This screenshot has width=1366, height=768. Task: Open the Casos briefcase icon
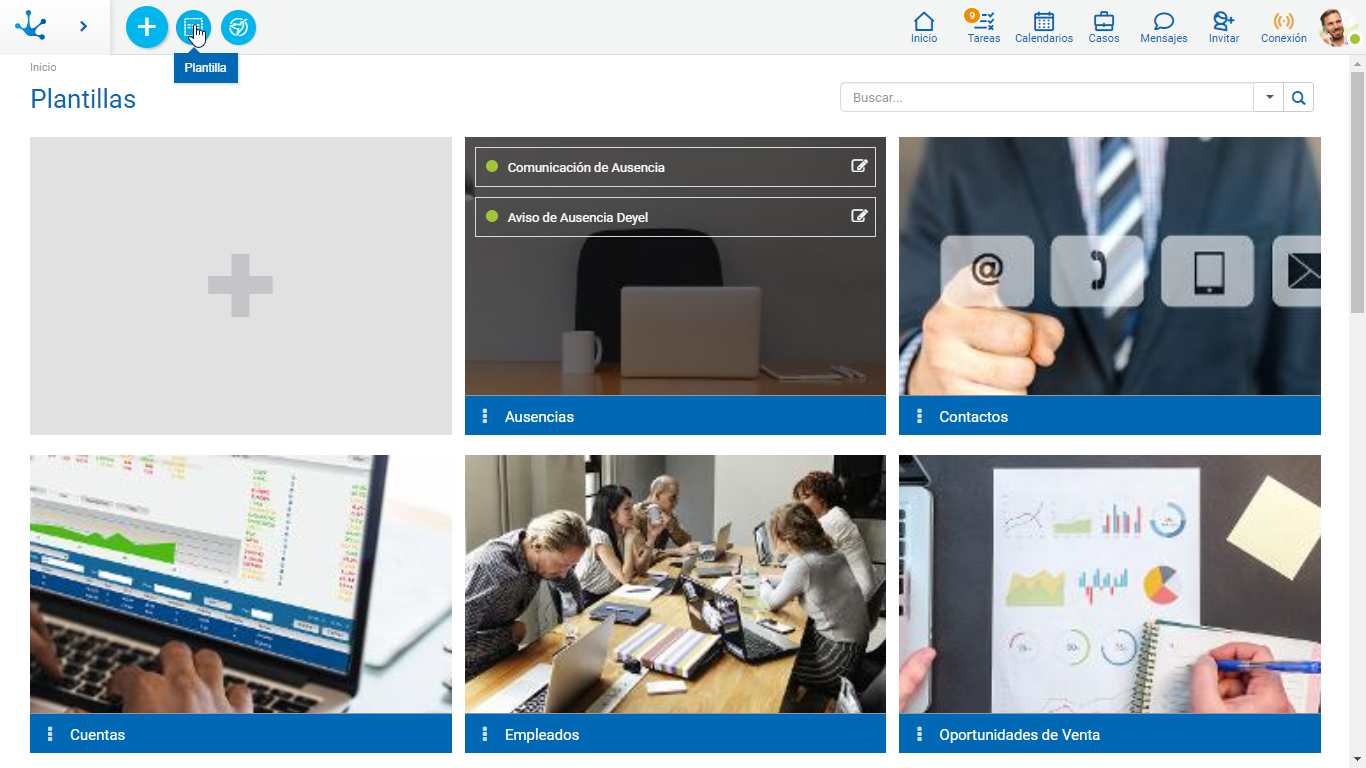(x=1103, y=27)
